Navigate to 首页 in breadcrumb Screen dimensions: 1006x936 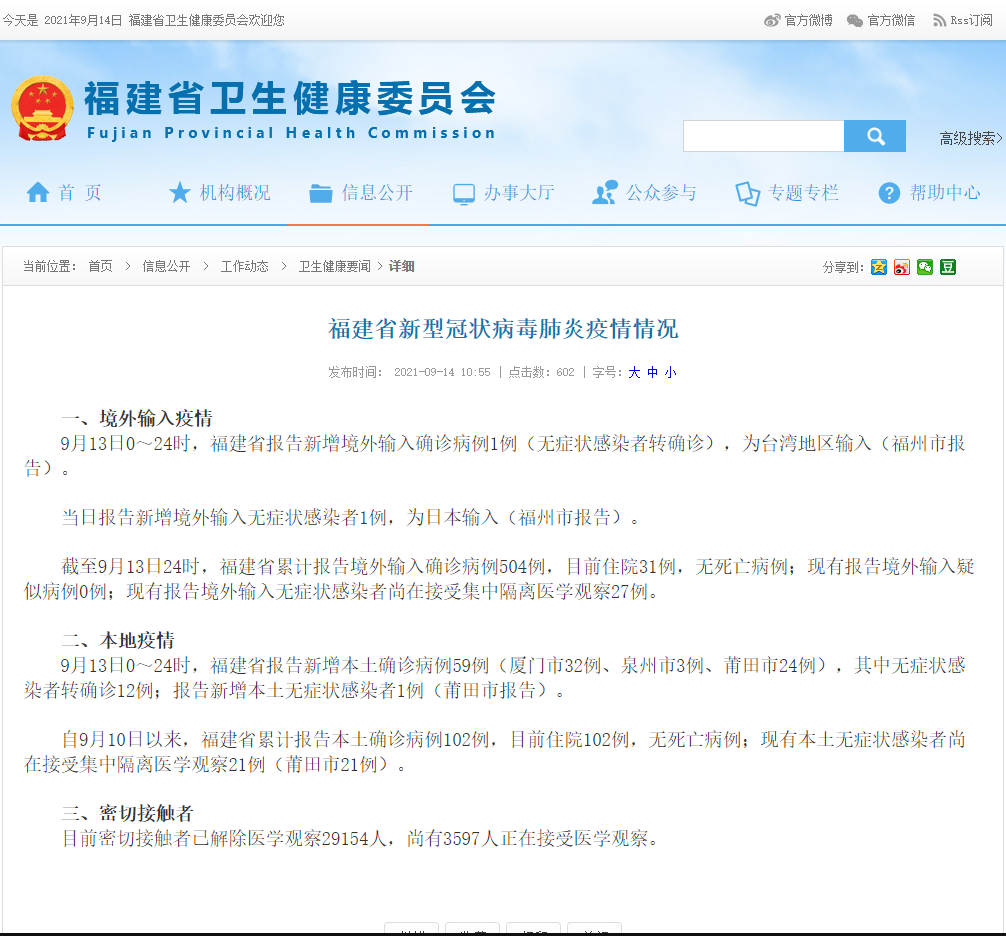click(100, 266)
